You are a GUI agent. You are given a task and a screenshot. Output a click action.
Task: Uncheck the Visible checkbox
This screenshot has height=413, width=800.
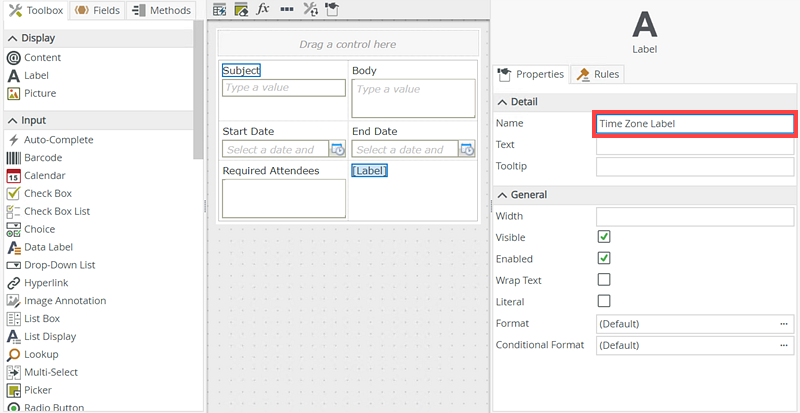pyautogui.click(x=604, y=237)
